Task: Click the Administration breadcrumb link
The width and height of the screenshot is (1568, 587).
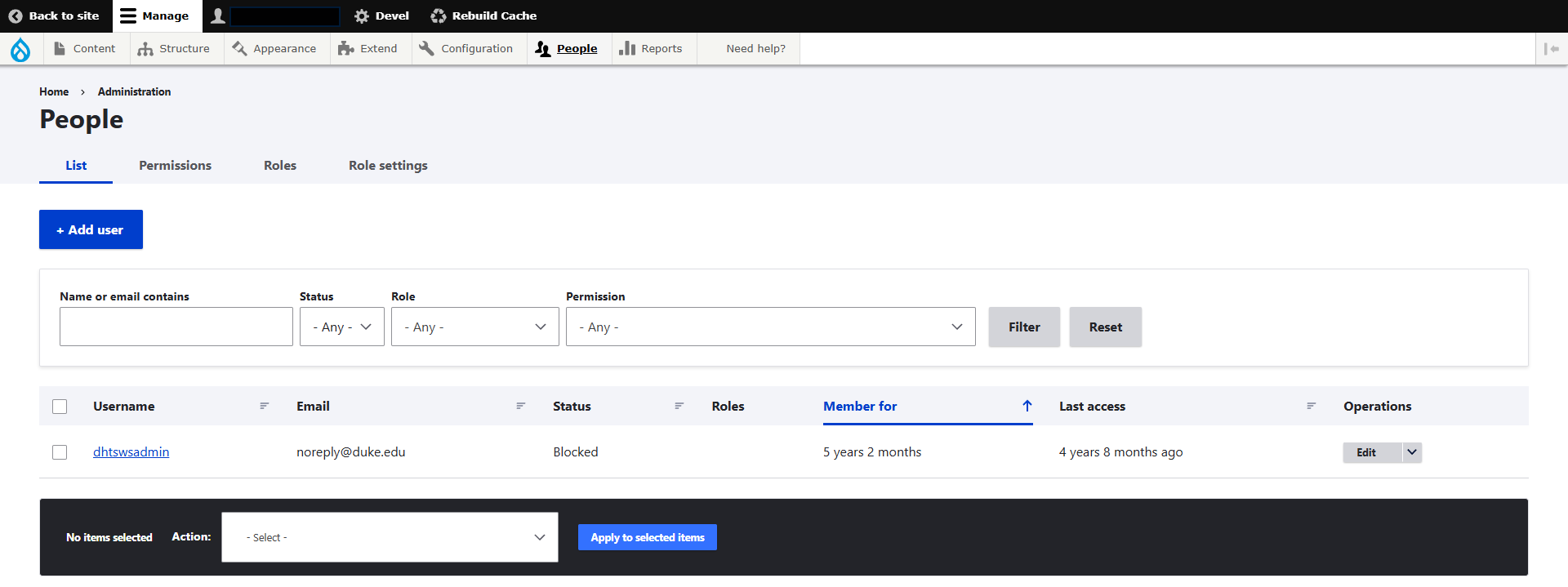Action: (x=135, y=91)
